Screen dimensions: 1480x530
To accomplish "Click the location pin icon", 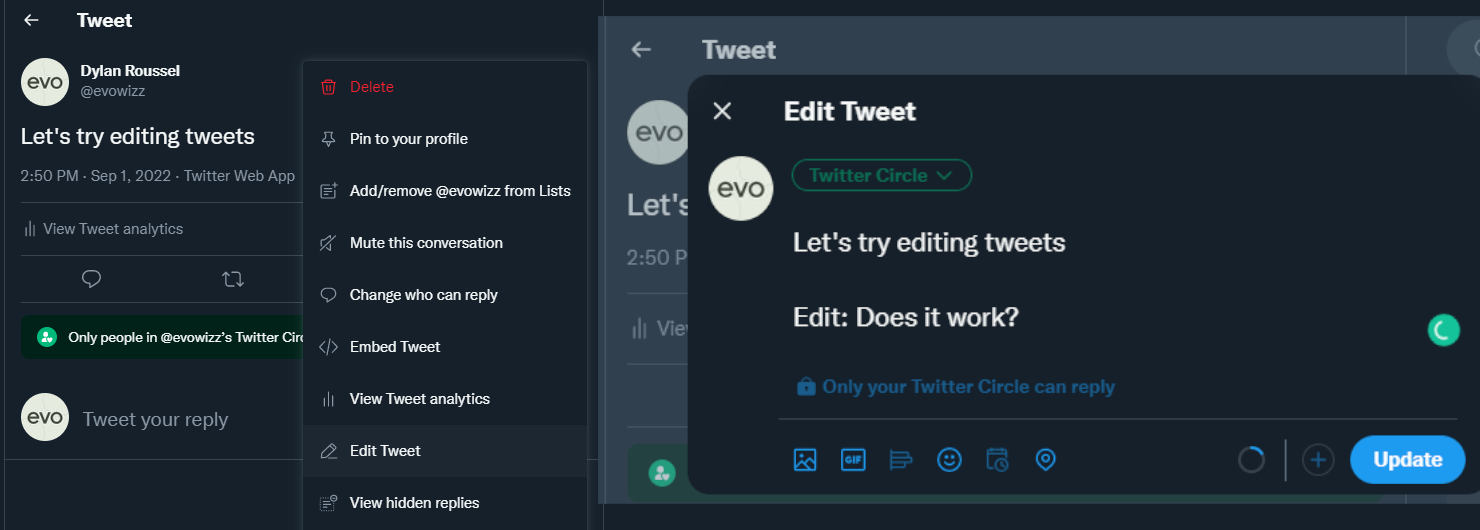I will click(x=1045, y=460).
